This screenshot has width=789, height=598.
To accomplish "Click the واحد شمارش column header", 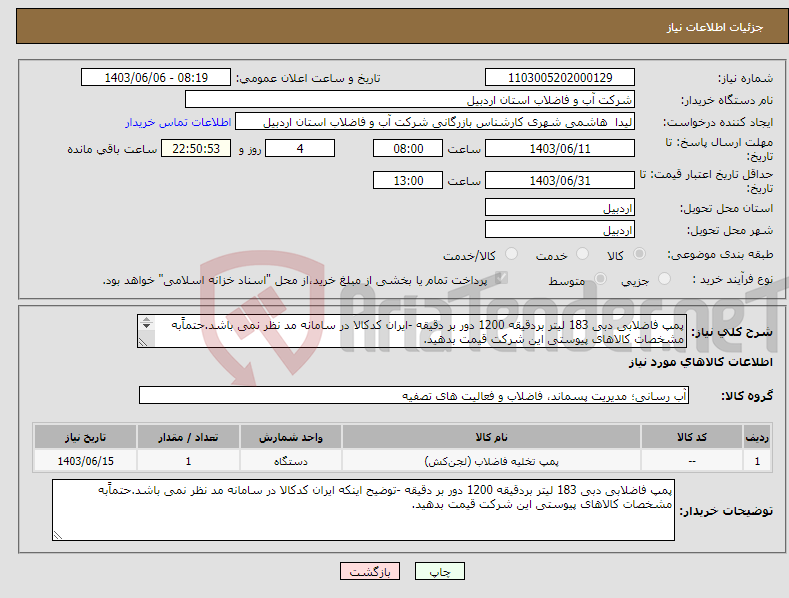I will (291, 437).
